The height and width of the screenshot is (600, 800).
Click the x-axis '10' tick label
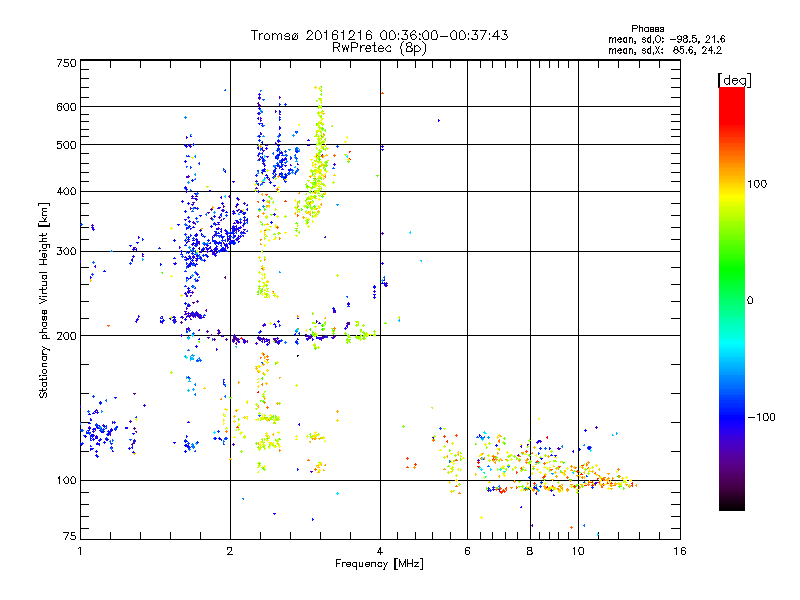point(578,551)
